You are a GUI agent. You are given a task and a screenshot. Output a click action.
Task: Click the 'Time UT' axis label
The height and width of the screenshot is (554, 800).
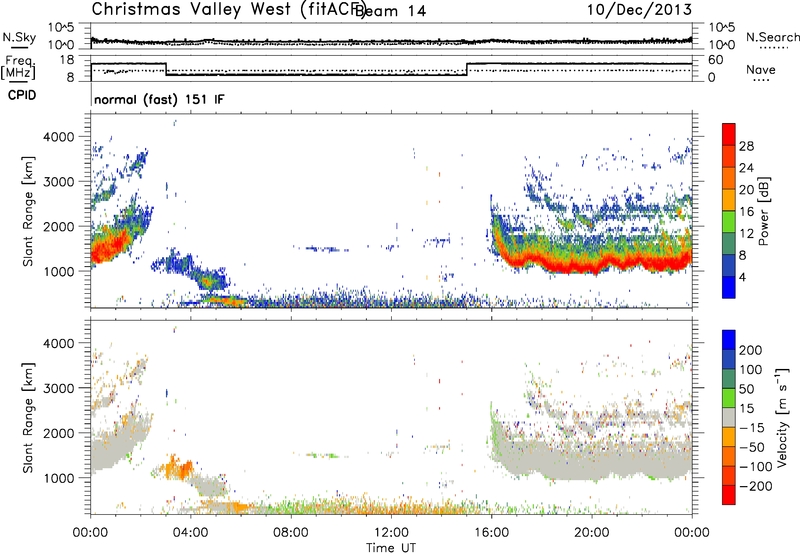pos(391,548)
